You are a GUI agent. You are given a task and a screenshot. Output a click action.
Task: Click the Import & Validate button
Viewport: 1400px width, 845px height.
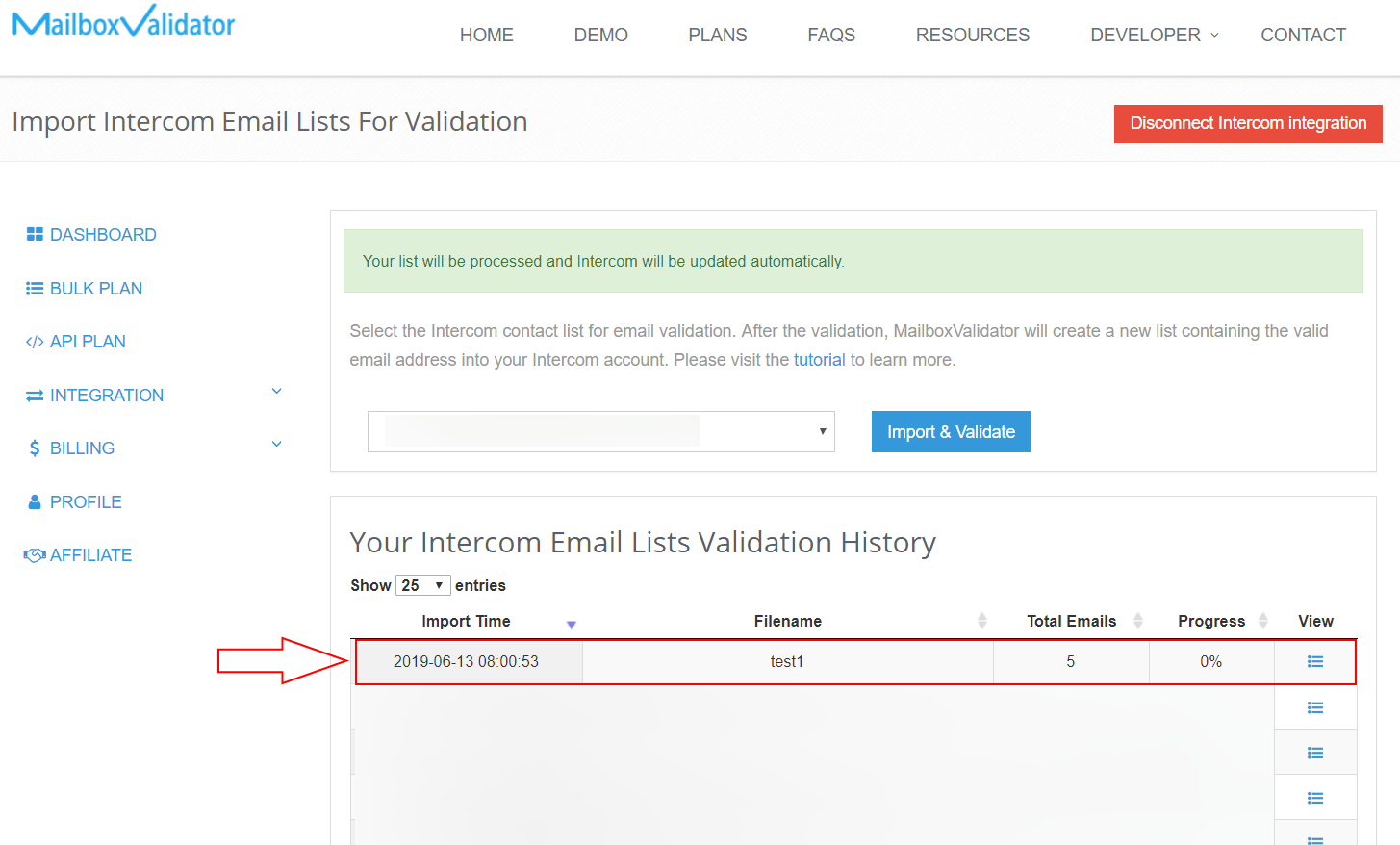[951, 431]
